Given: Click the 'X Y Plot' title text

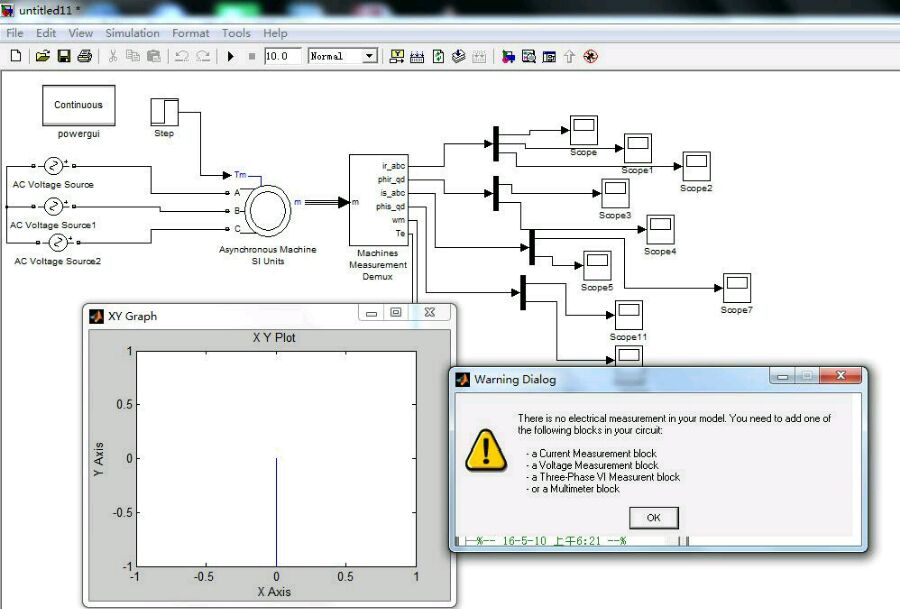Looking at the screenshot, I should point(274,338).
